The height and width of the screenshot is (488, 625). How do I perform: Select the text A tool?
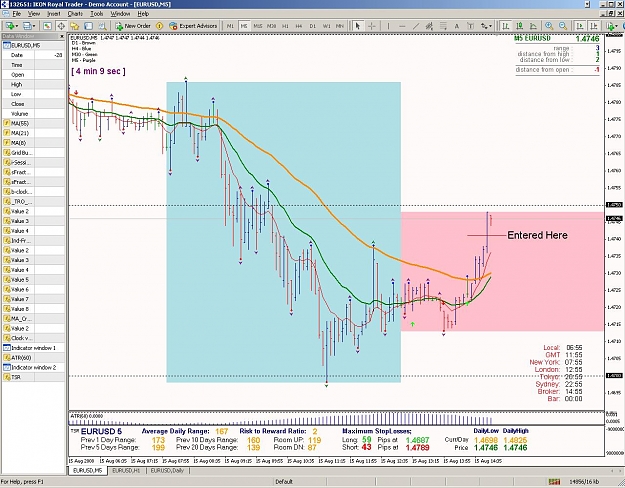[457, 26]
